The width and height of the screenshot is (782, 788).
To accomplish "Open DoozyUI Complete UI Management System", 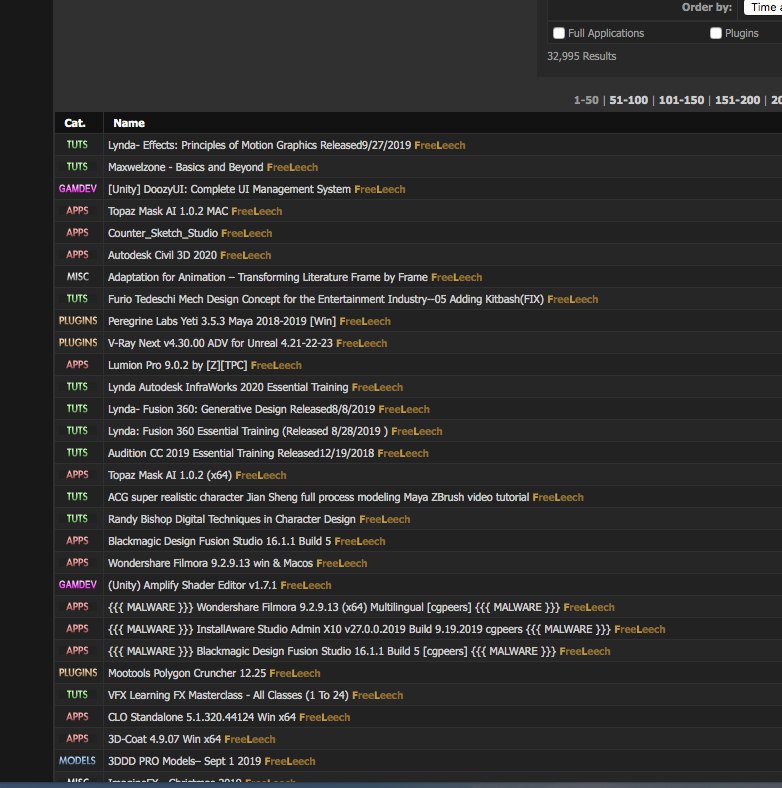I will click(x=229, y=189).
